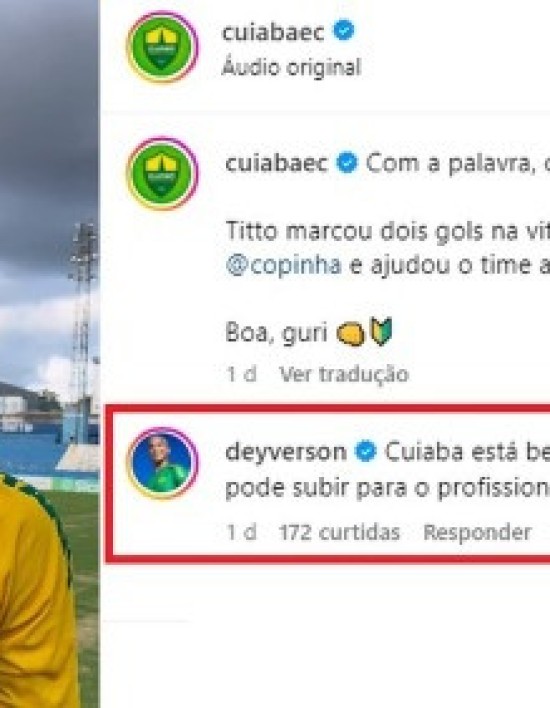Click verified badge next to caption username

coord(347,163)
